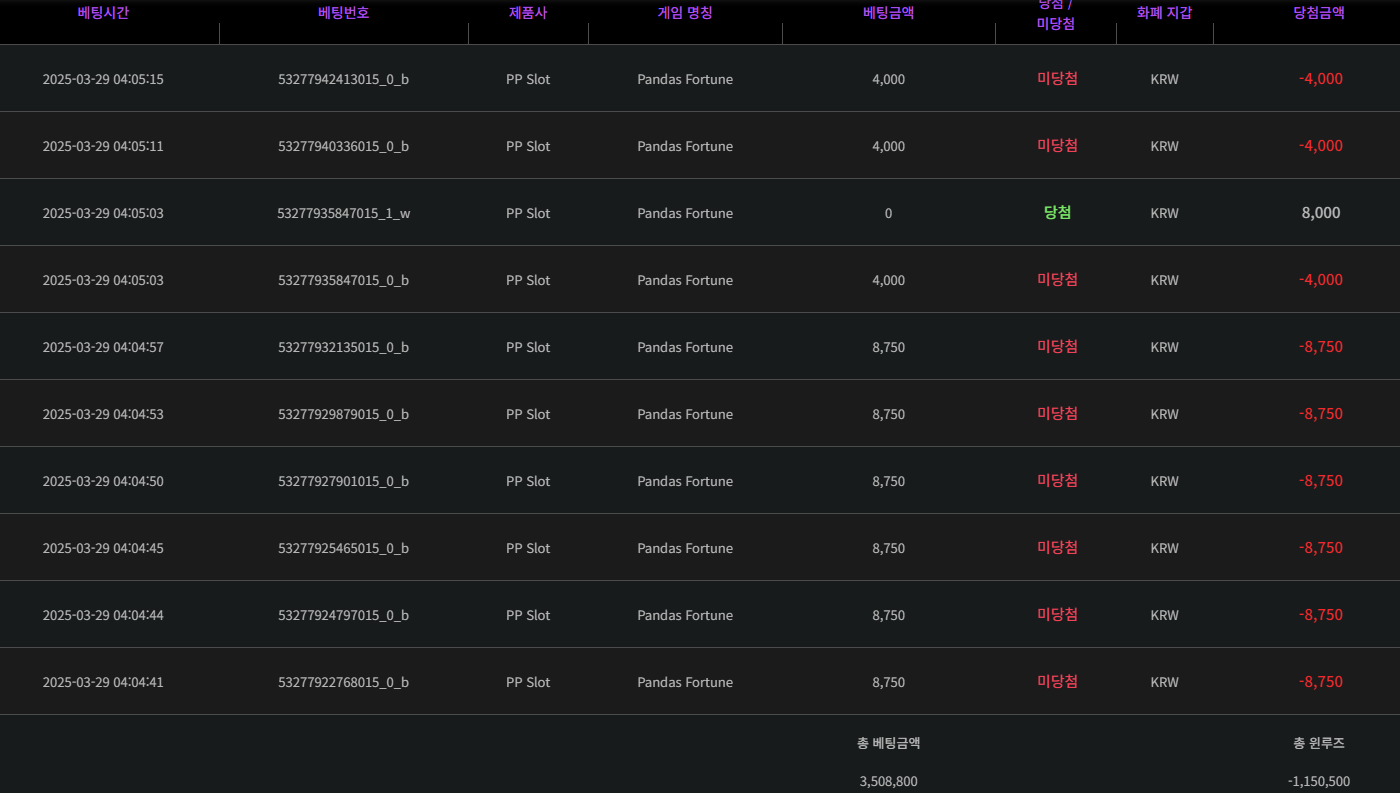Click the 화폐 지갑 column header

click(x=1164, y=13)
